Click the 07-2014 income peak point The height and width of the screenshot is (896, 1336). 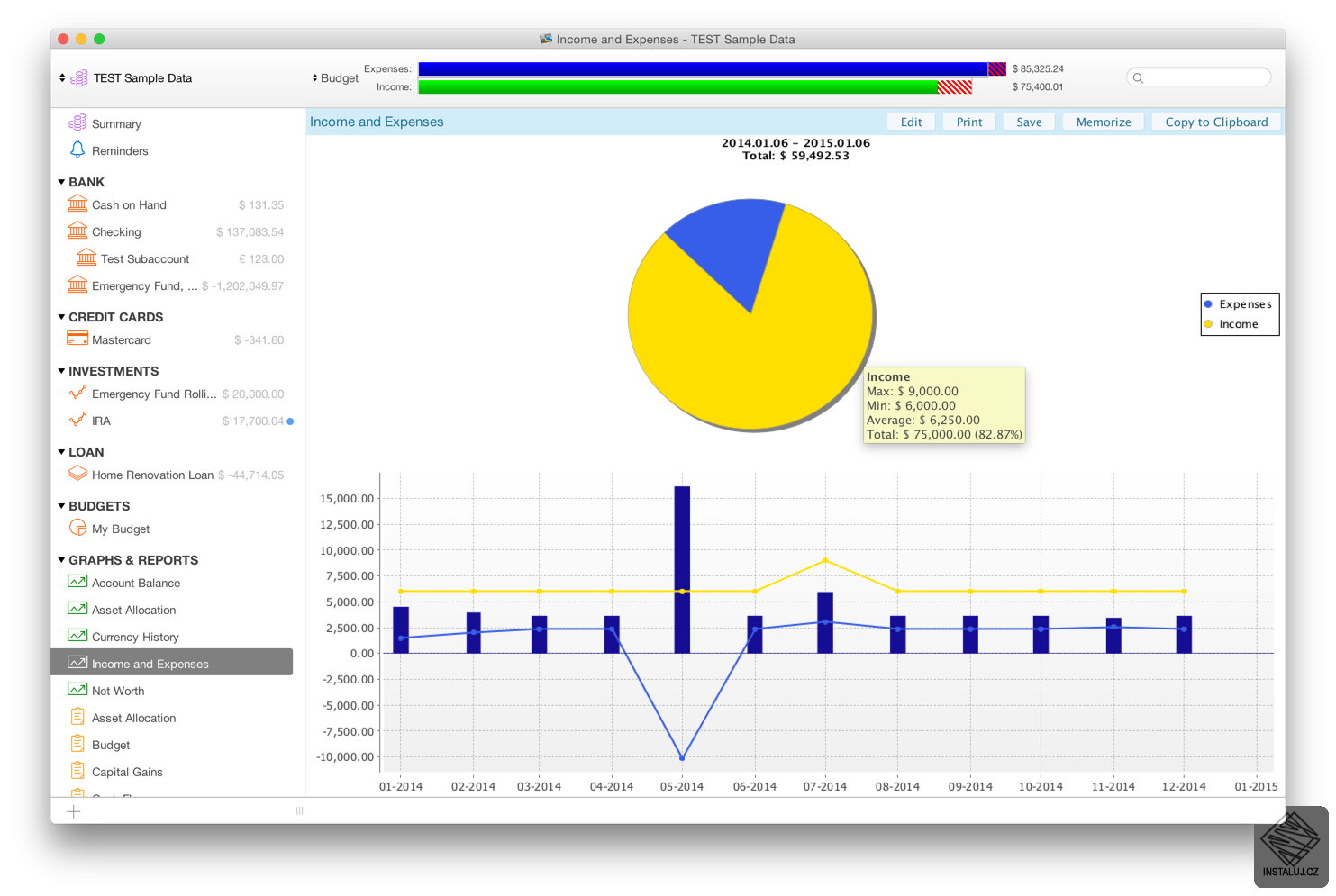click(x=825, y=560)
